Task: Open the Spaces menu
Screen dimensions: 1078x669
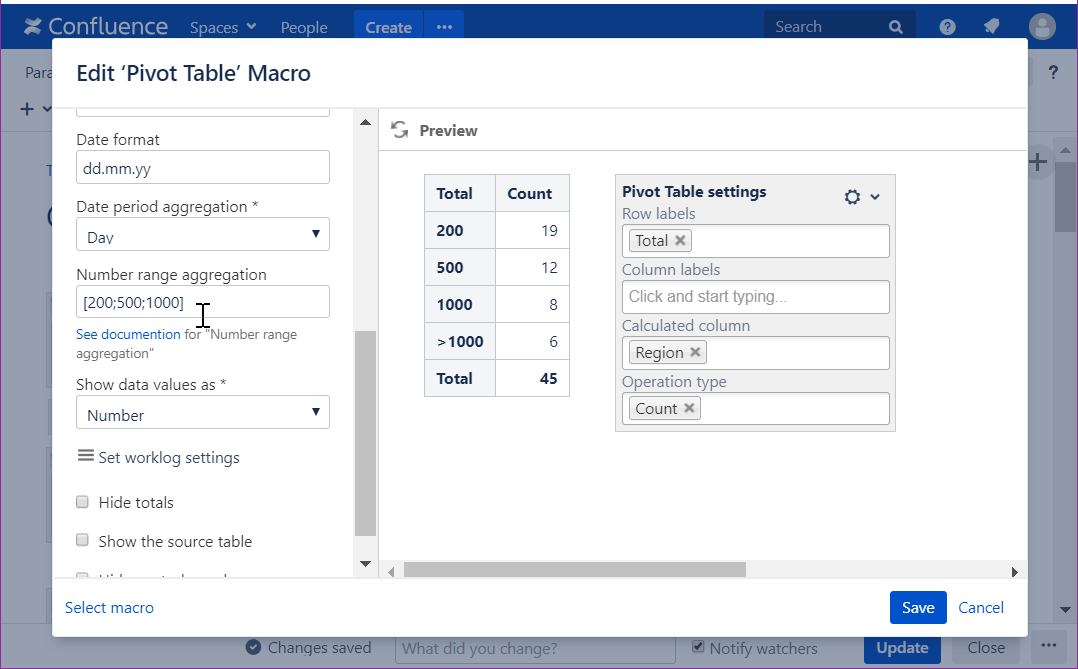Action: [223, 27]
